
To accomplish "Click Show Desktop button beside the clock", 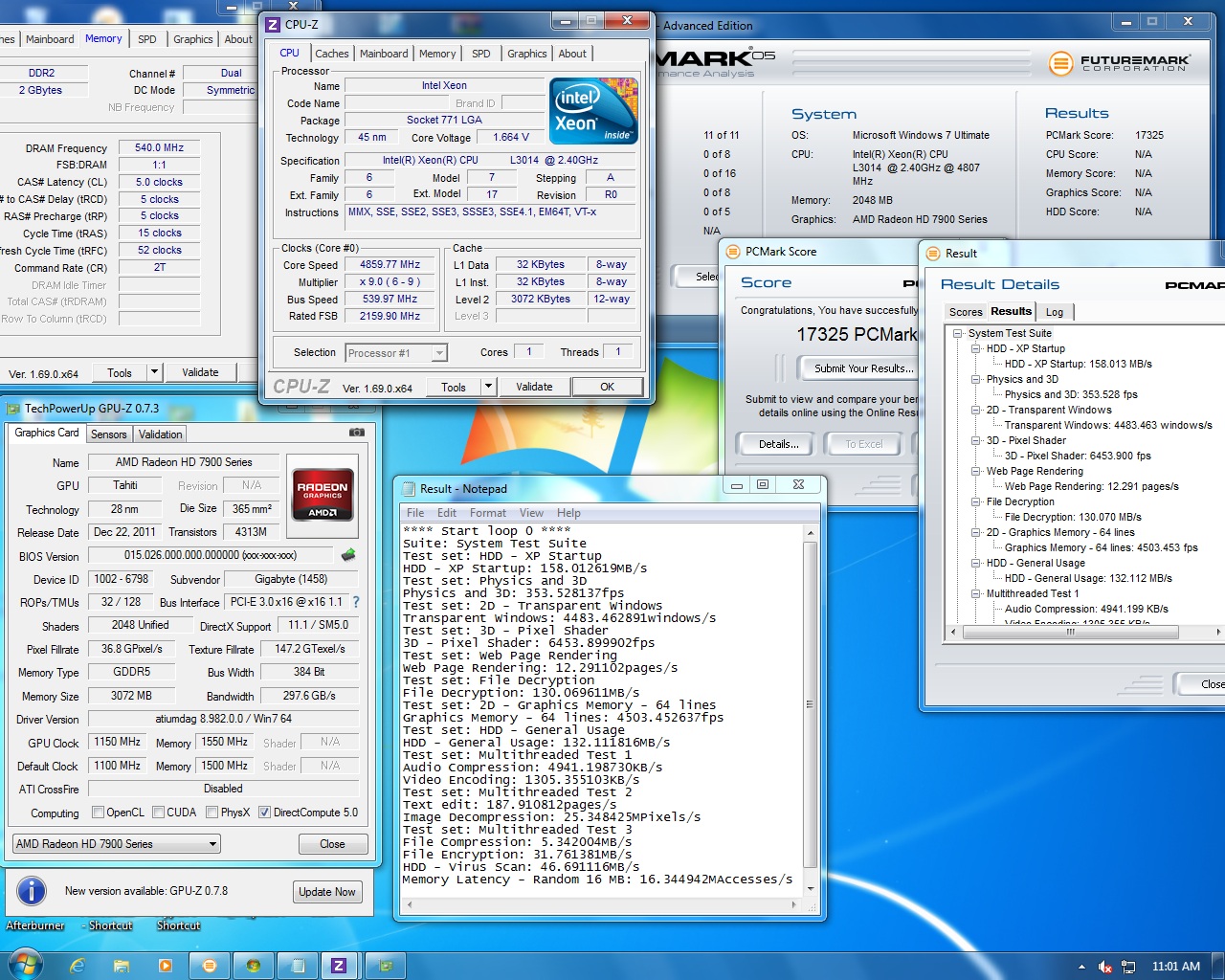I will click(1220, 966).
